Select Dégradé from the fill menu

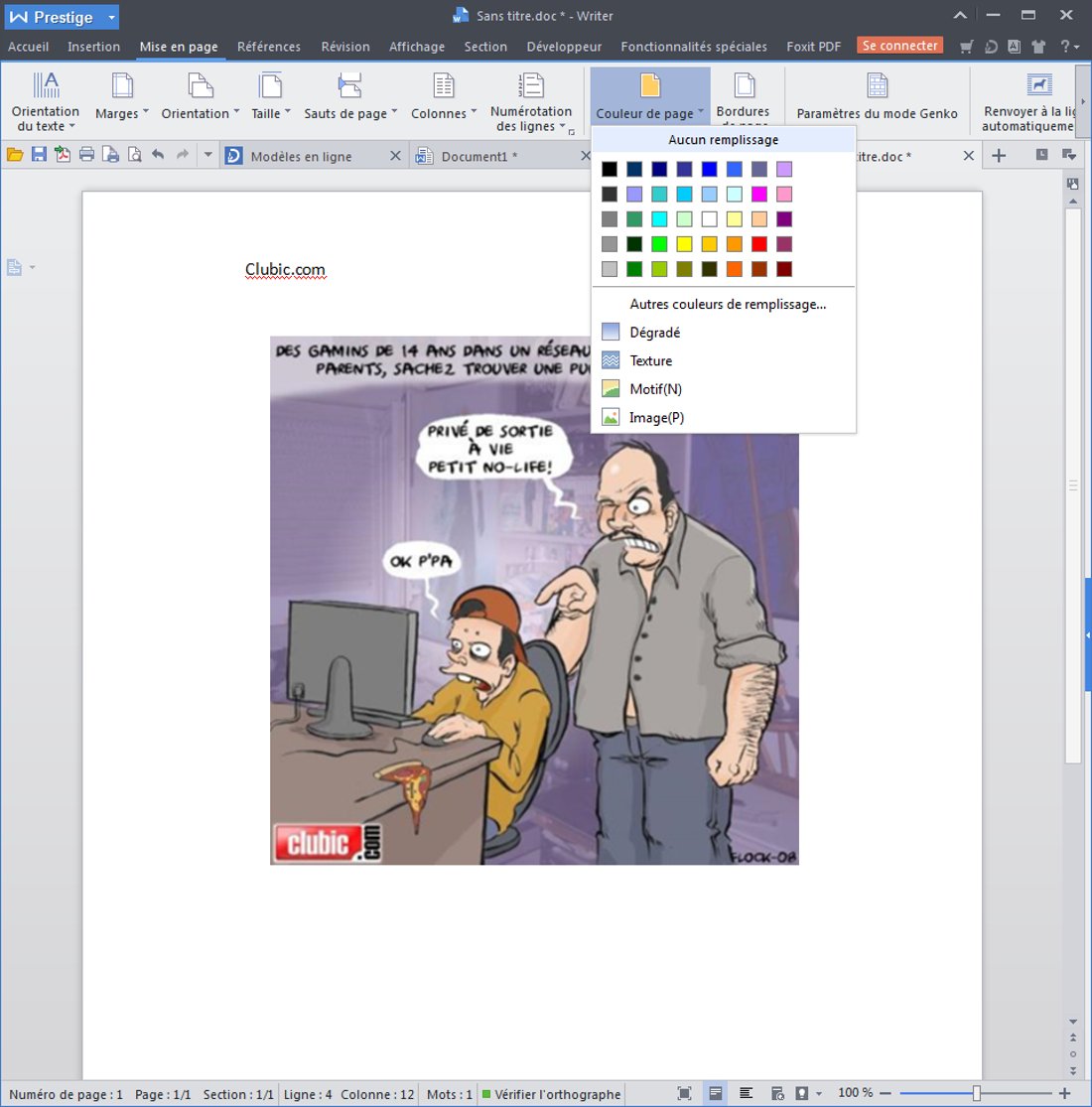[655, 333]
